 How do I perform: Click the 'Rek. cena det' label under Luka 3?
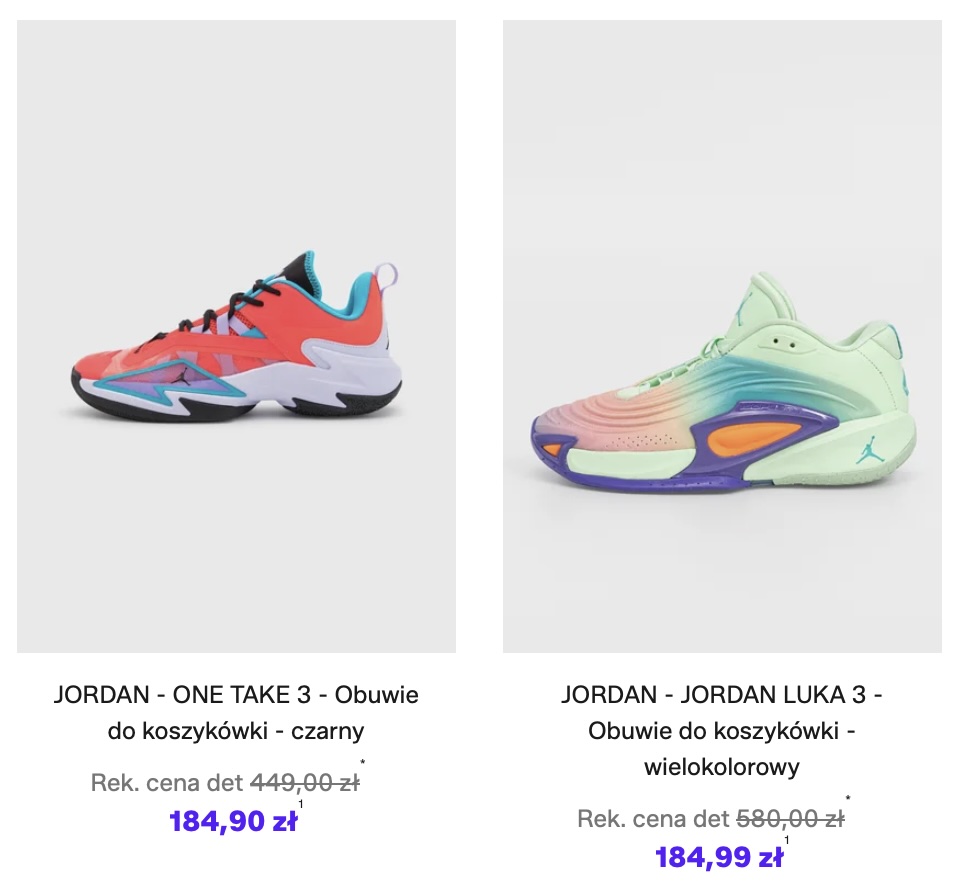tap(653, 818)
